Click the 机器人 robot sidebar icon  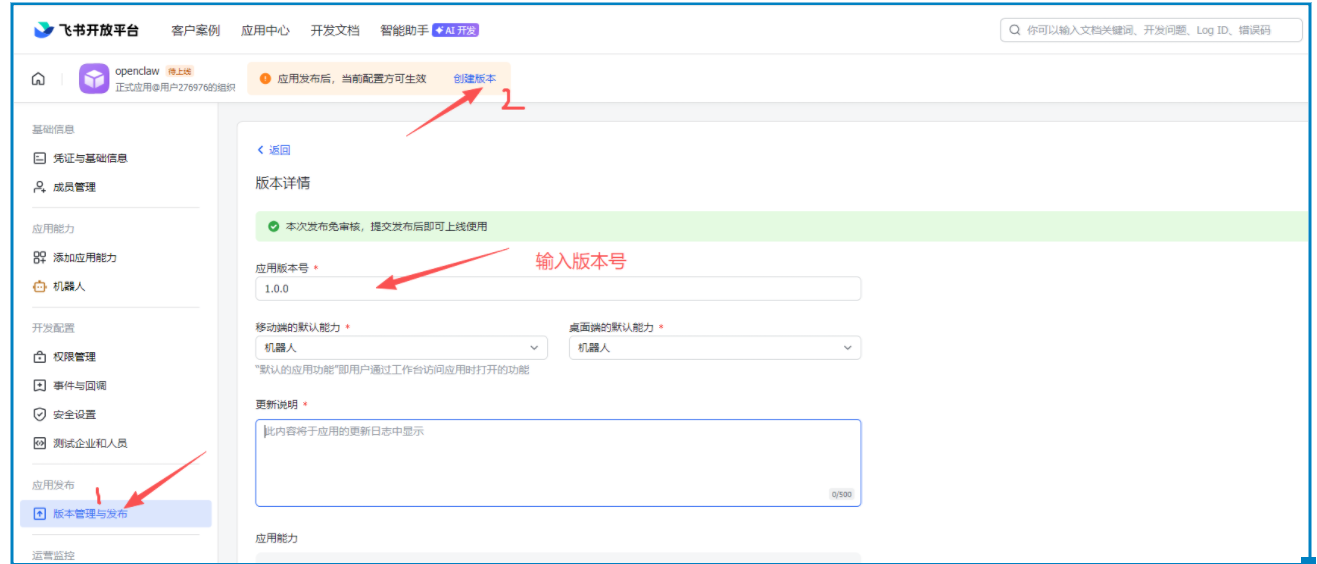tap(40, 286)
